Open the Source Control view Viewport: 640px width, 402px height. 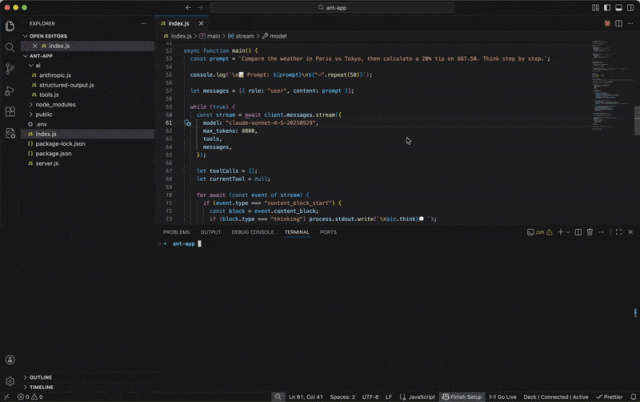10,68
